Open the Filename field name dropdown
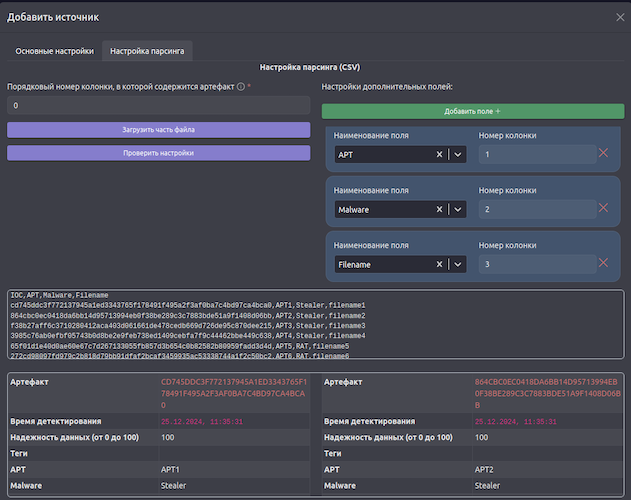 pos(458,264)
